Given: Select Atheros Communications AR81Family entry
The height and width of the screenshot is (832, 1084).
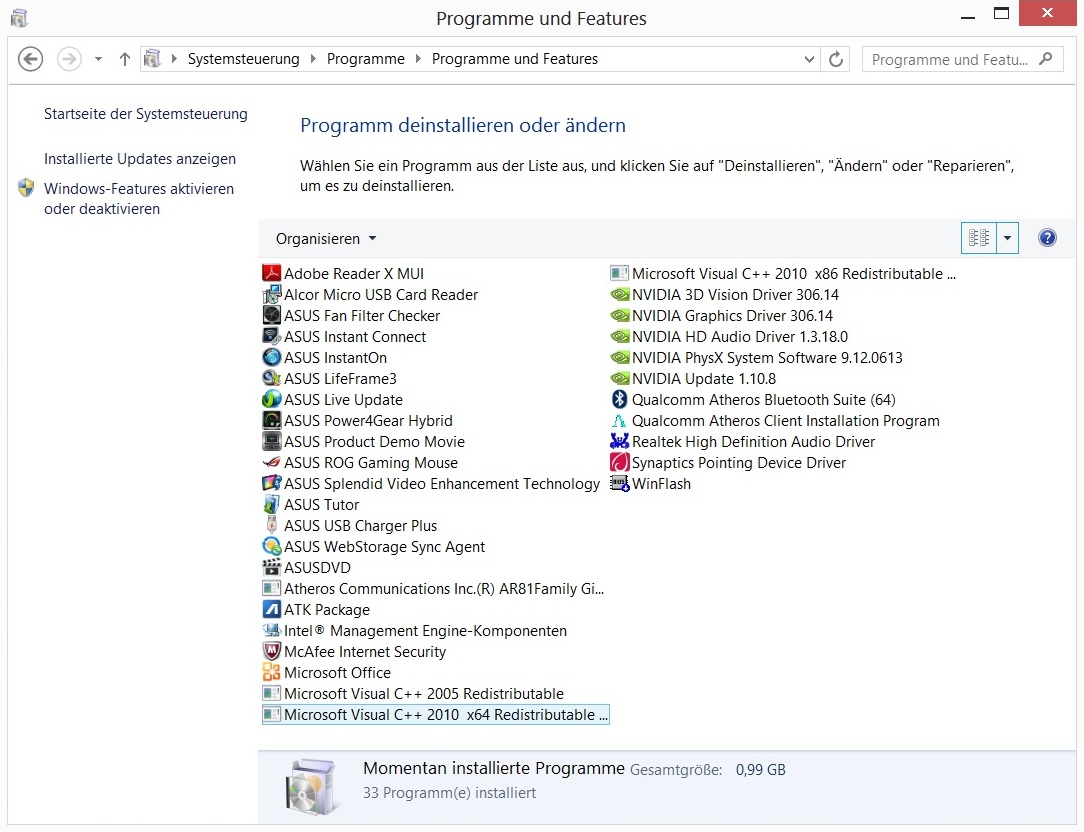Looking at the screenshot, I should pos(433,589).
